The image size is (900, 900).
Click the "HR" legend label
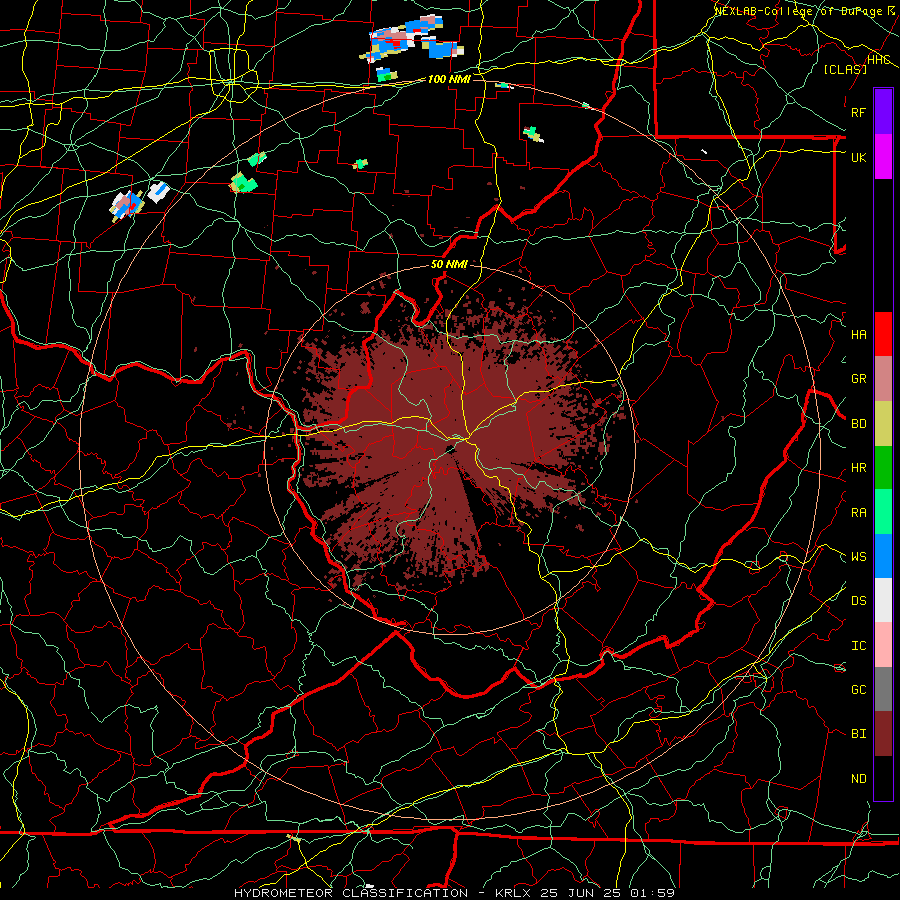[859, 468]
